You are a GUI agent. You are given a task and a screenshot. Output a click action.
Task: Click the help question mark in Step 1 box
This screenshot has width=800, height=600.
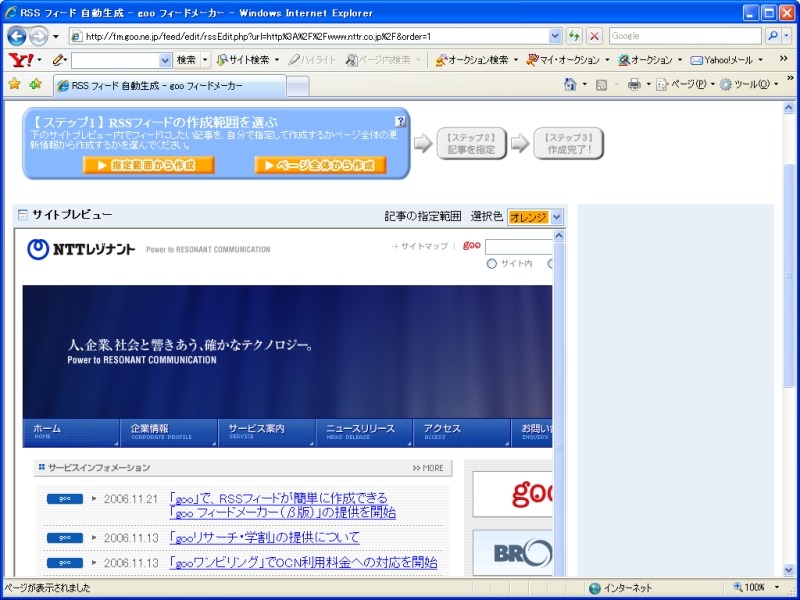(400, 121)
